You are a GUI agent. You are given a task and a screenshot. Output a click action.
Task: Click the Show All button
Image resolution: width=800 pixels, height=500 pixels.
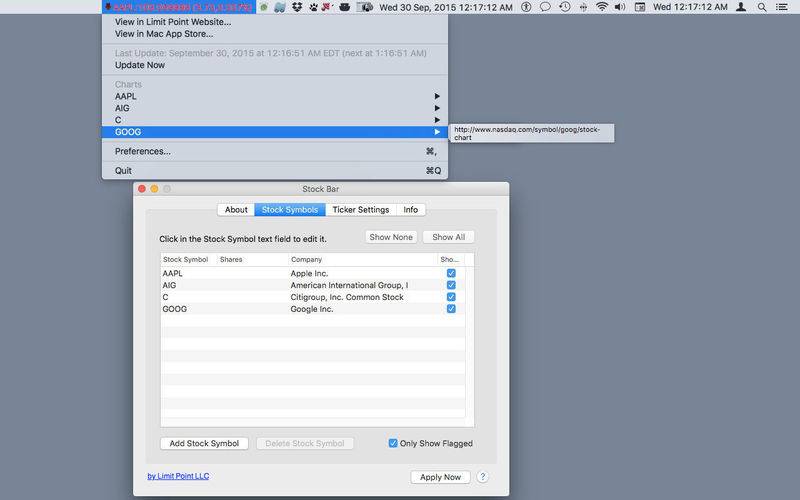(448, 237)
